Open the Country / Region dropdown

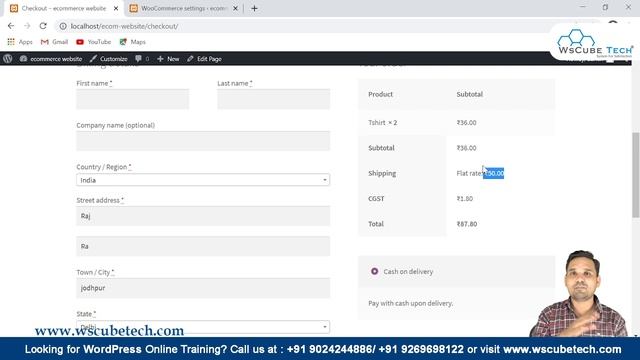(203, 180)
